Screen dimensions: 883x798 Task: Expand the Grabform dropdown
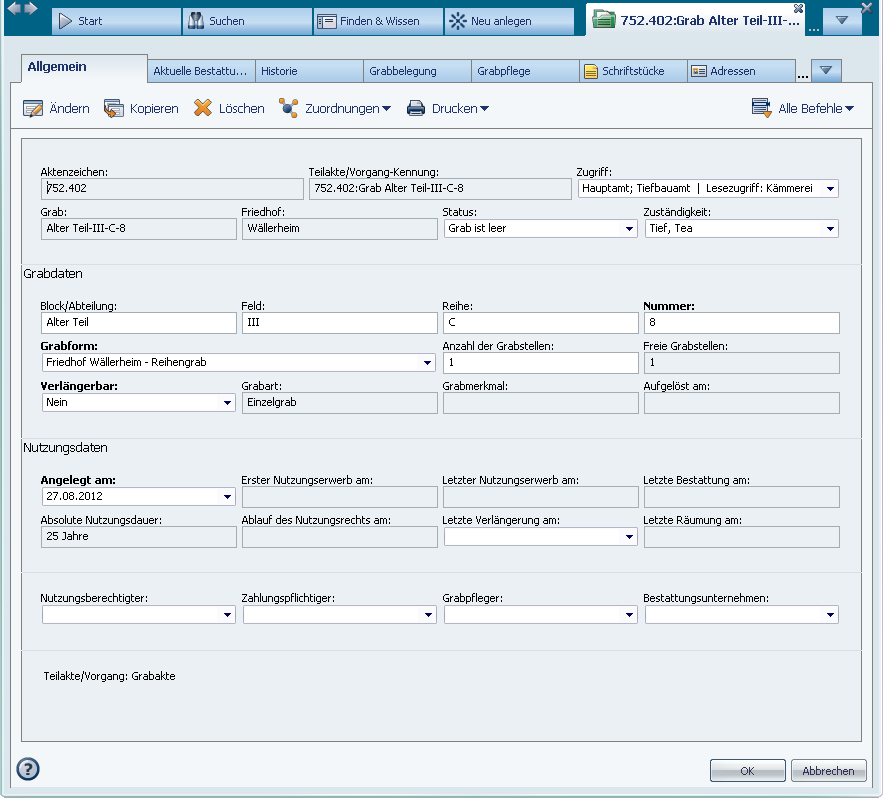click(x=428, y=362)
